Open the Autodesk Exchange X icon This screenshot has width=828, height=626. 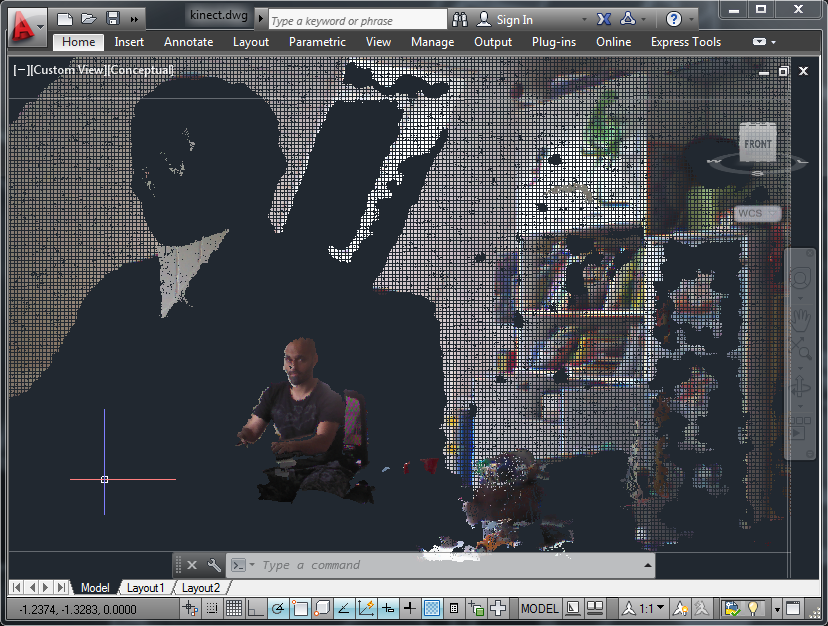604,19
